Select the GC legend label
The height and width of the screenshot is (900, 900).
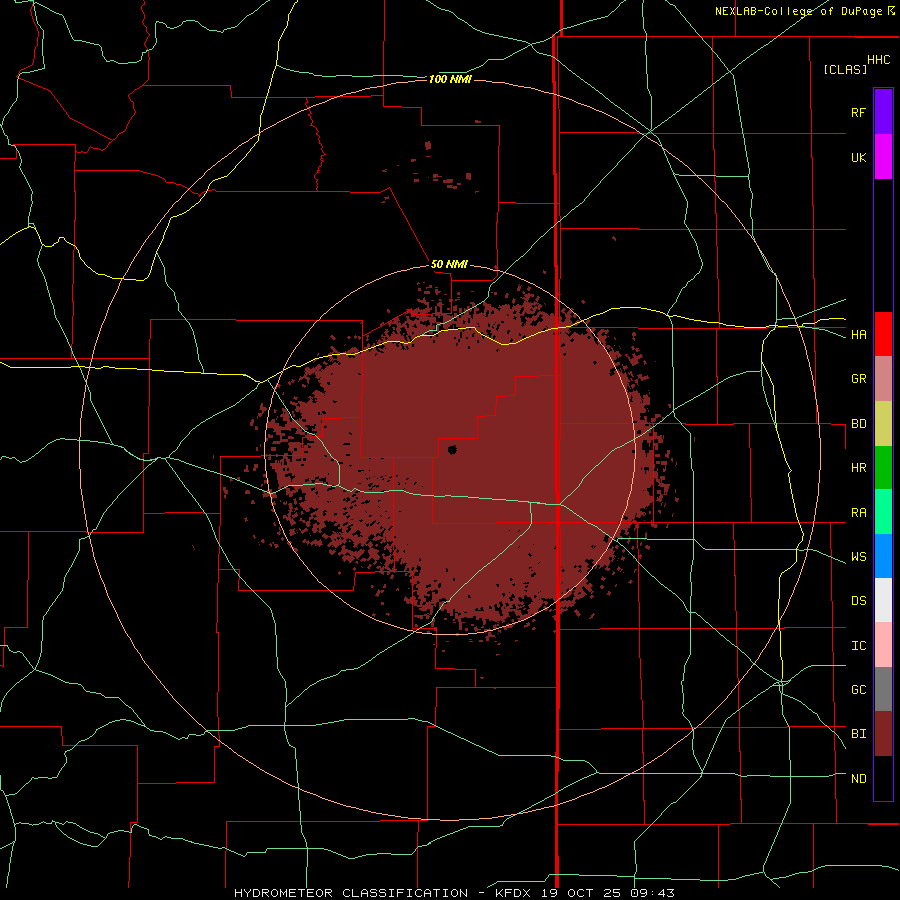click(859, 690)
